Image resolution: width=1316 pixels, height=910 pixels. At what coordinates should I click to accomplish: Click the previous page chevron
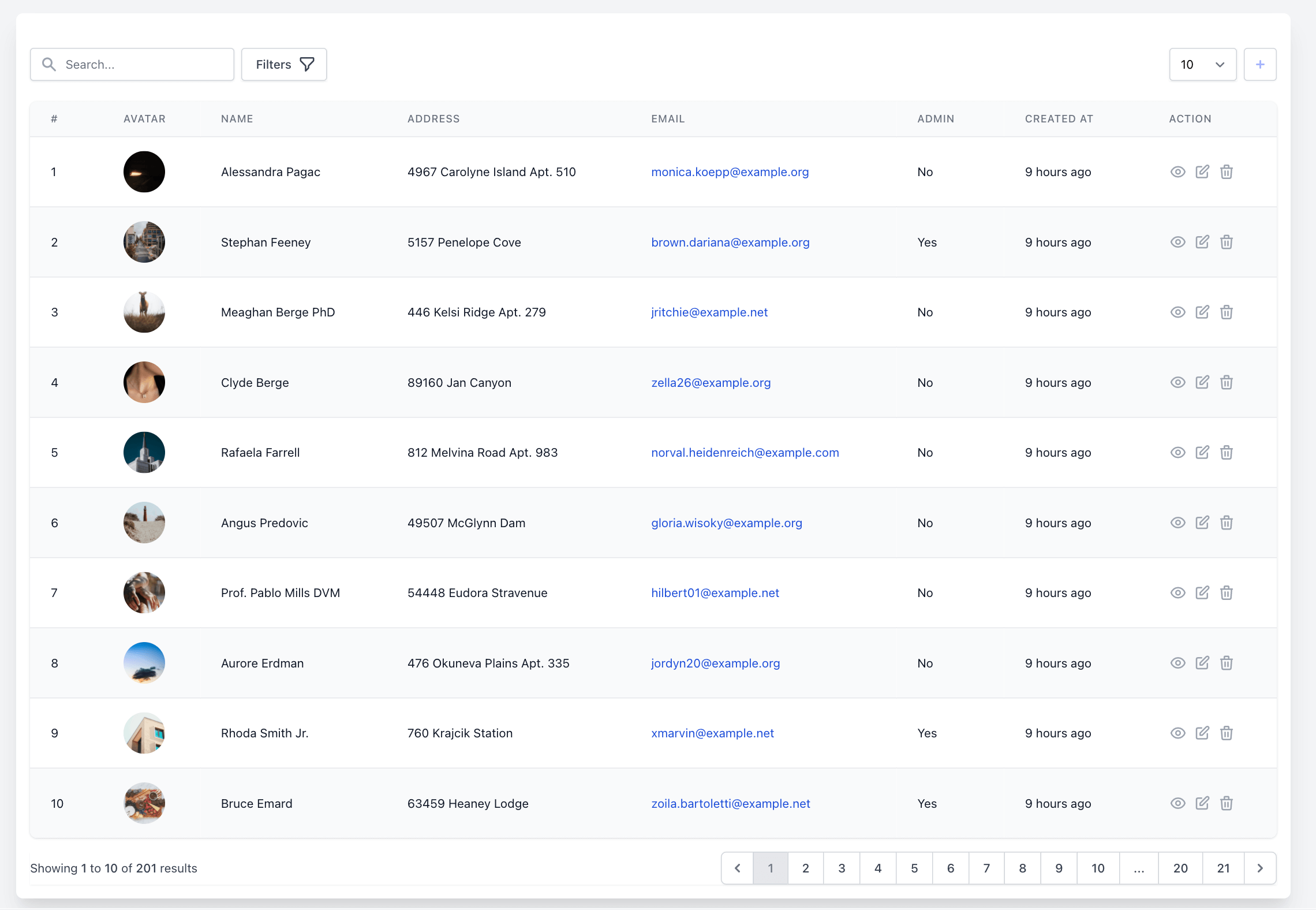point(736,868)
